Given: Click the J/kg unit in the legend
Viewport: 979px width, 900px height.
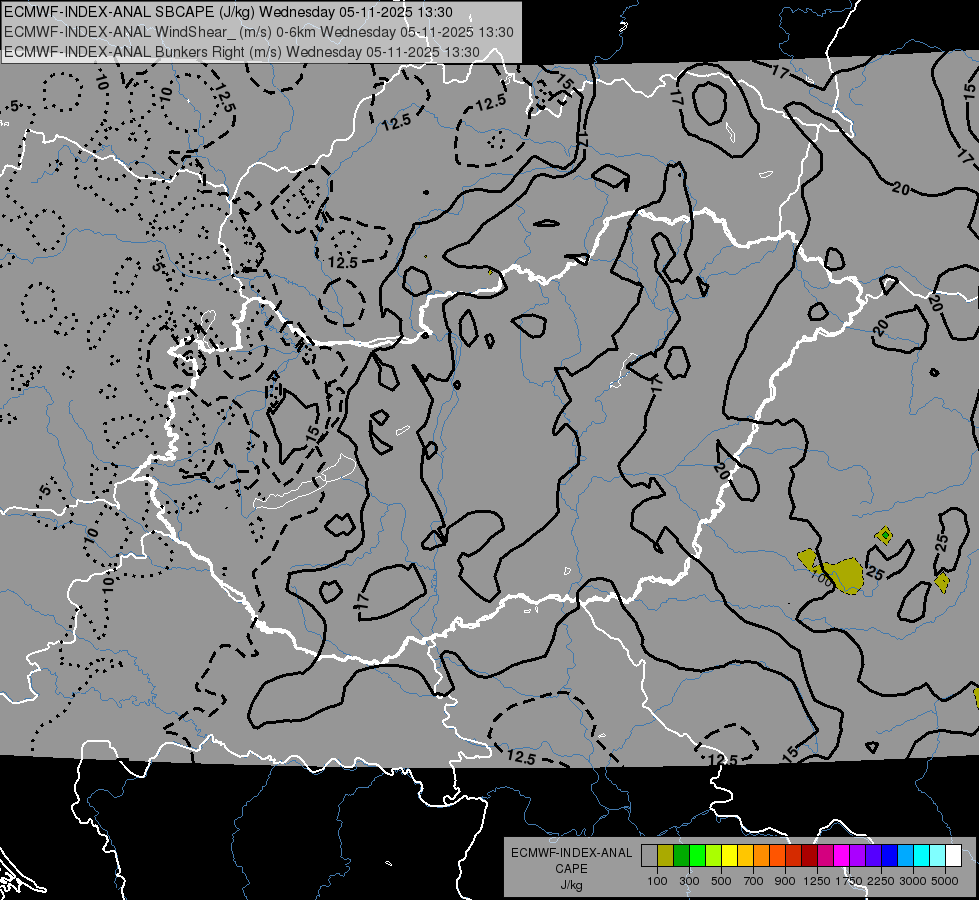Looking at the screenshot, I should coord(571,885).
